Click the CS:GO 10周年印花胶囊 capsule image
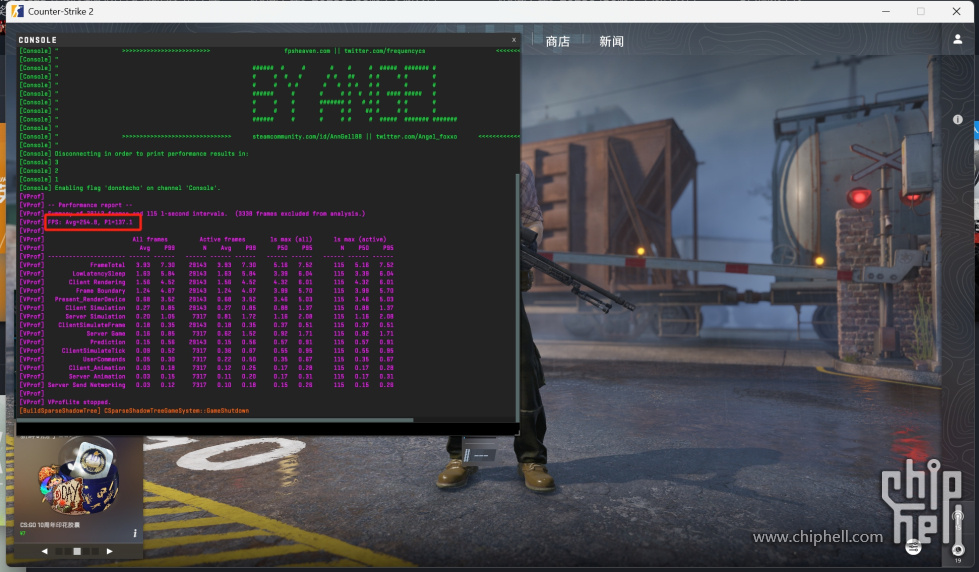This screenshot has height=572, width=979. point(79,476)
